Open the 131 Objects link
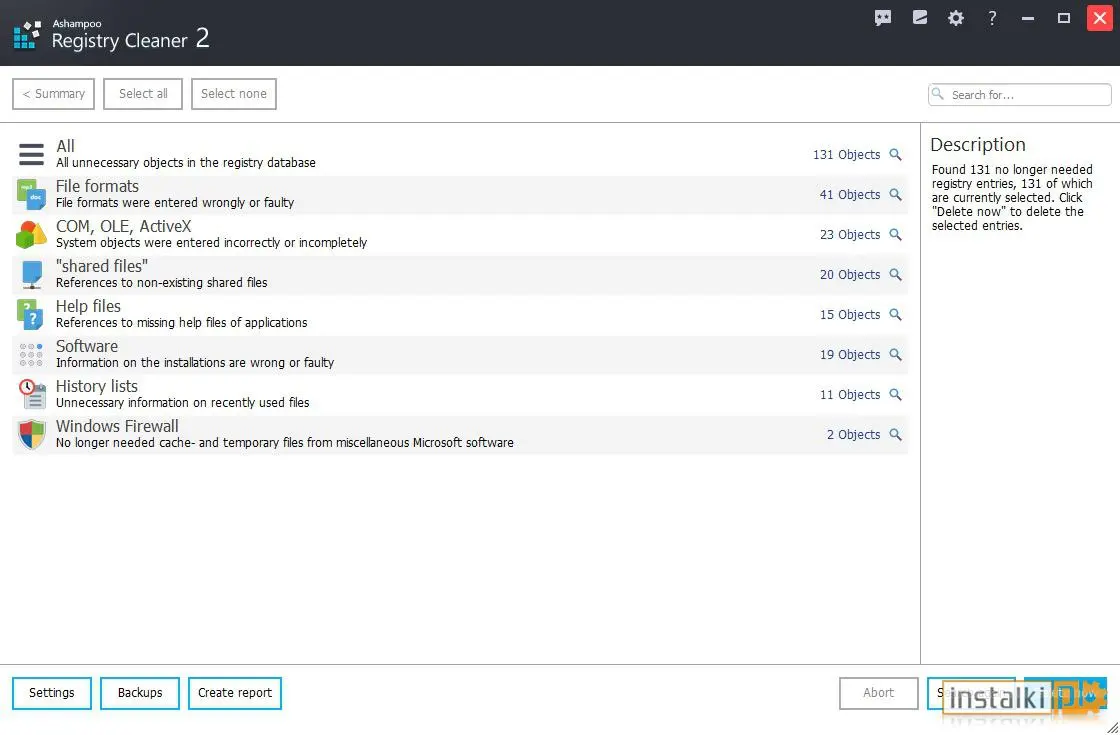 (x=846, y=154)
